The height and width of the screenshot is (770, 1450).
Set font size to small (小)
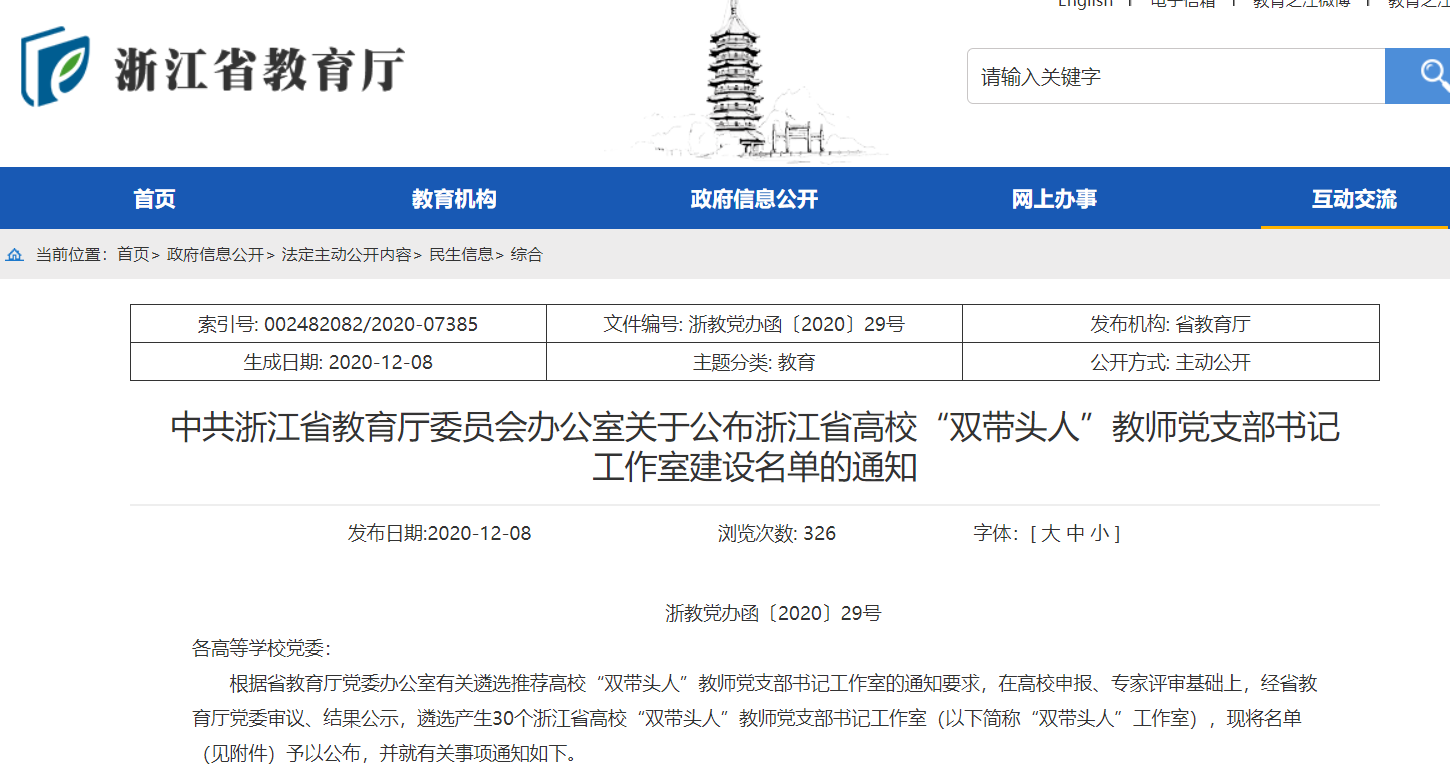pyautogui.click(x=1099, y=534)
